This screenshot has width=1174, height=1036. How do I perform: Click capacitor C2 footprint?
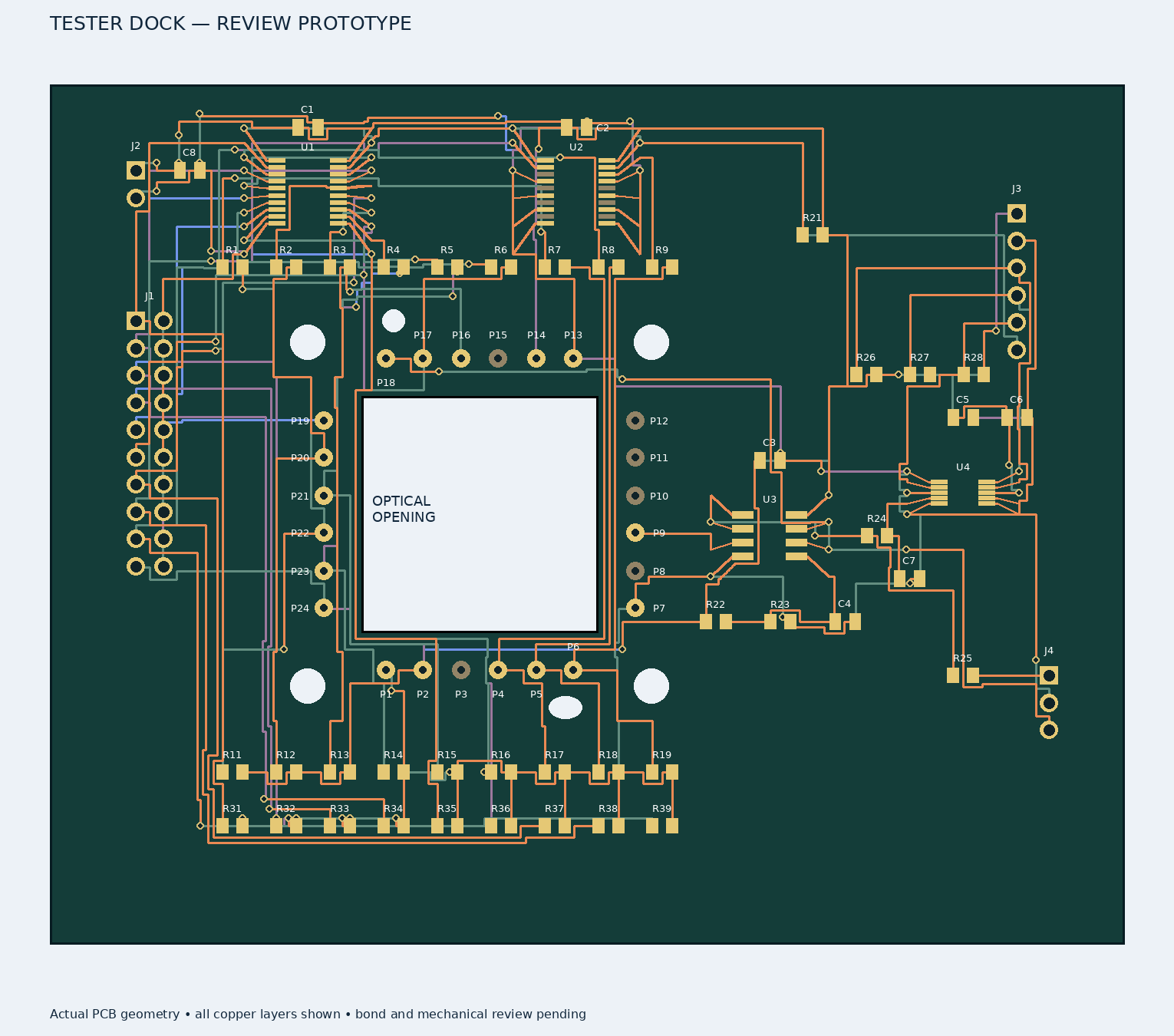tap(576, 127)
